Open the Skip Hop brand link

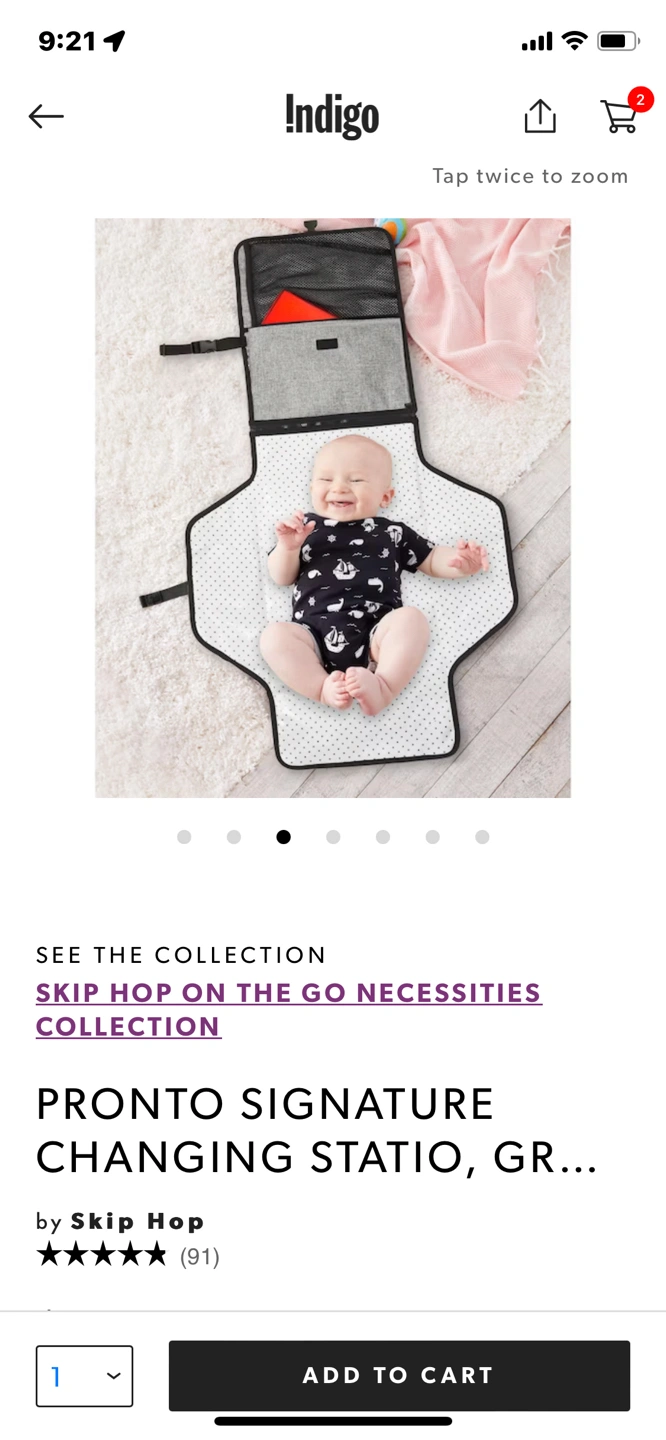pos(138,1221)
